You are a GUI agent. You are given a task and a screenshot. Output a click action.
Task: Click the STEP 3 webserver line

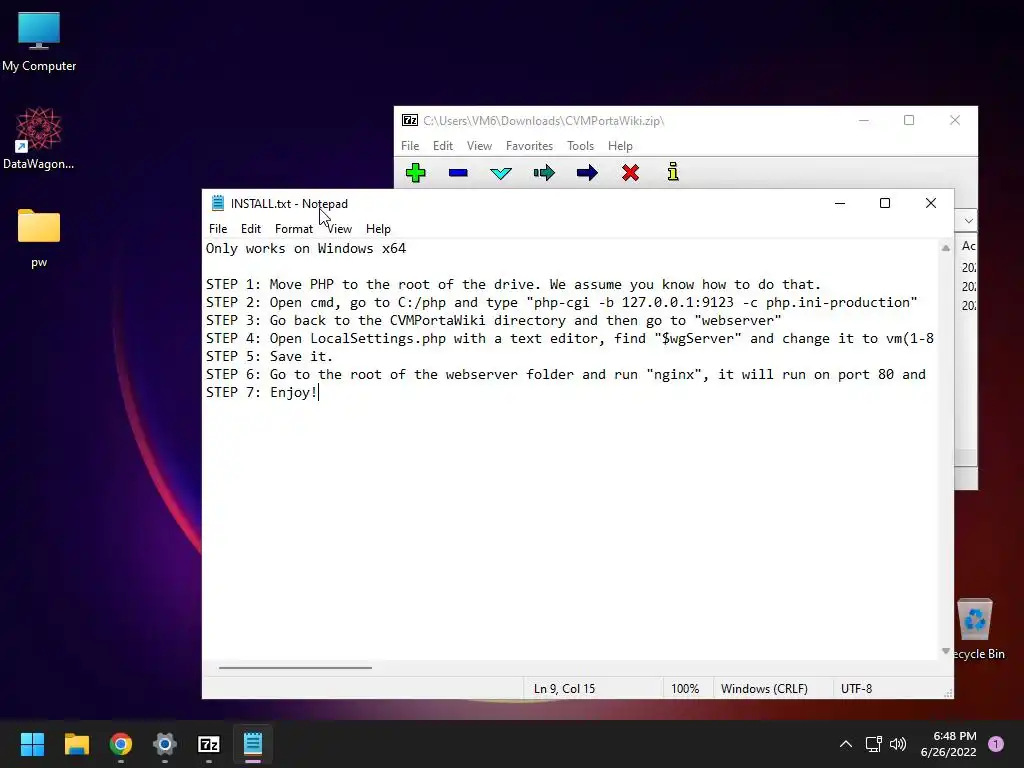pyautogui.click(x=494, y=320)
